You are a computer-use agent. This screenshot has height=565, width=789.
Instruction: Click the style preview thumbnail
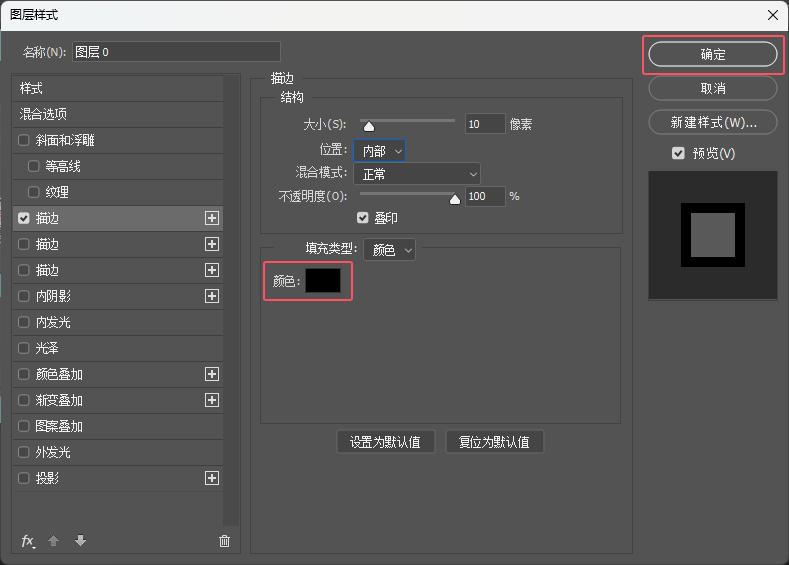tap(713, 235)
